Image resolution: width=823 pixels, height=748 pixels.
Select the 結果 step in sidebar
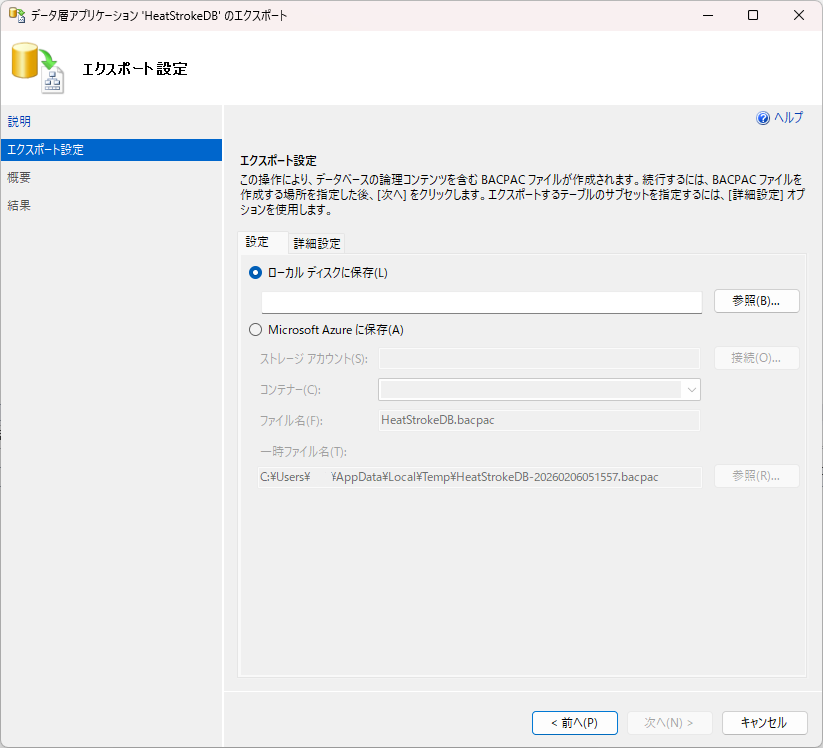19,206
